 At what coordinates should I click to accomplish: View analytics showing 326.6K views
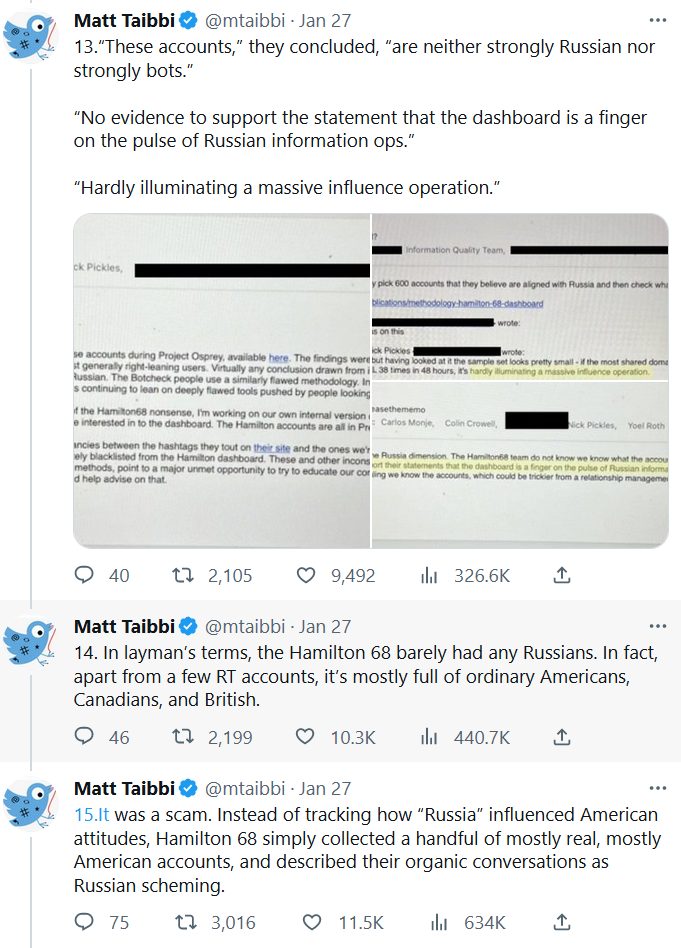(431, 575)
